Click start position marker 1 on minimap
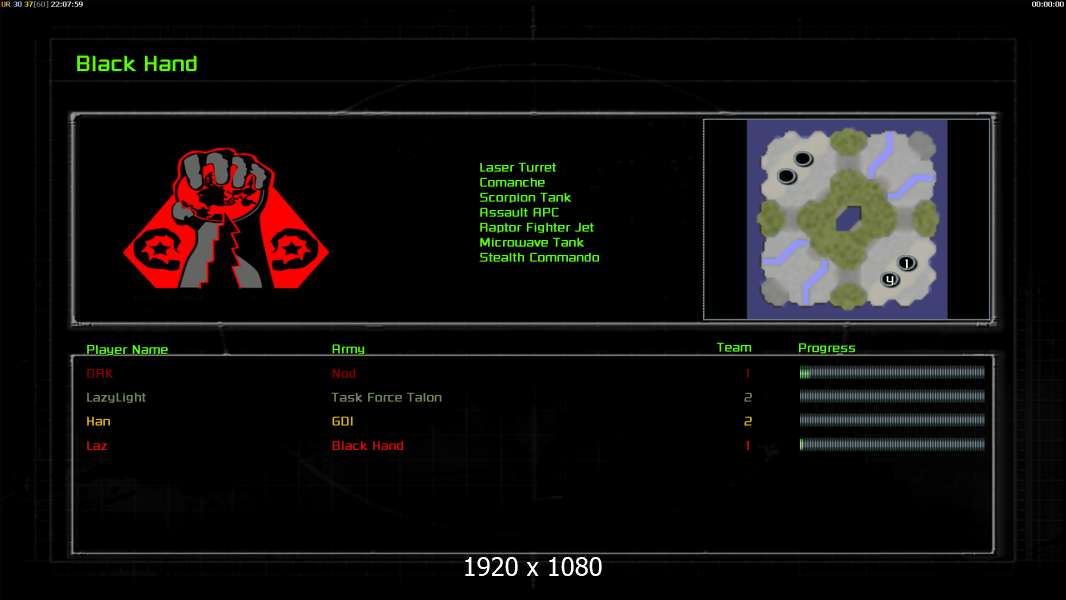 [x=907, y=264]
